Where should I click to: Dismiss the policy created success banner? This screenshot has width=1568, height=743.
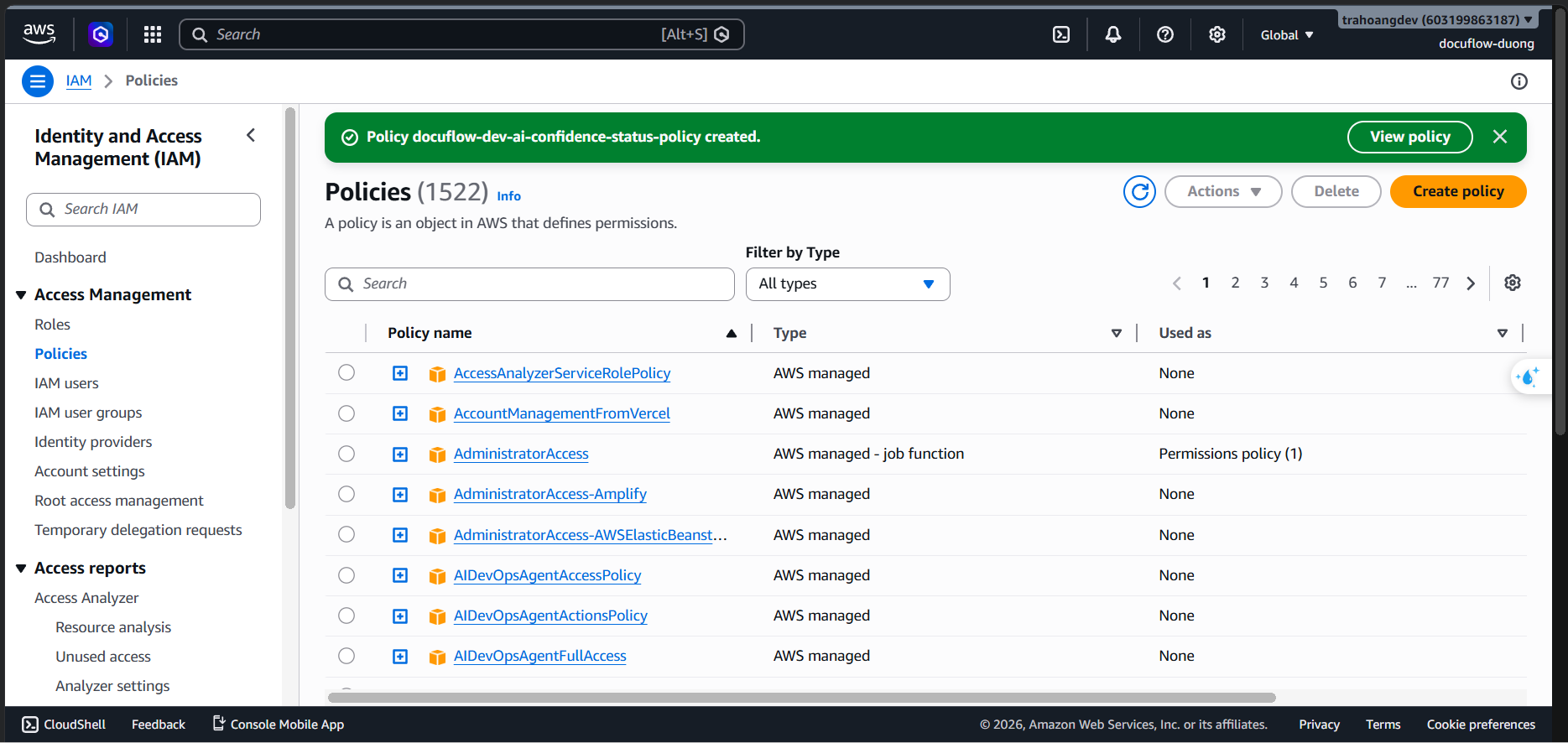click(1500, 137)
